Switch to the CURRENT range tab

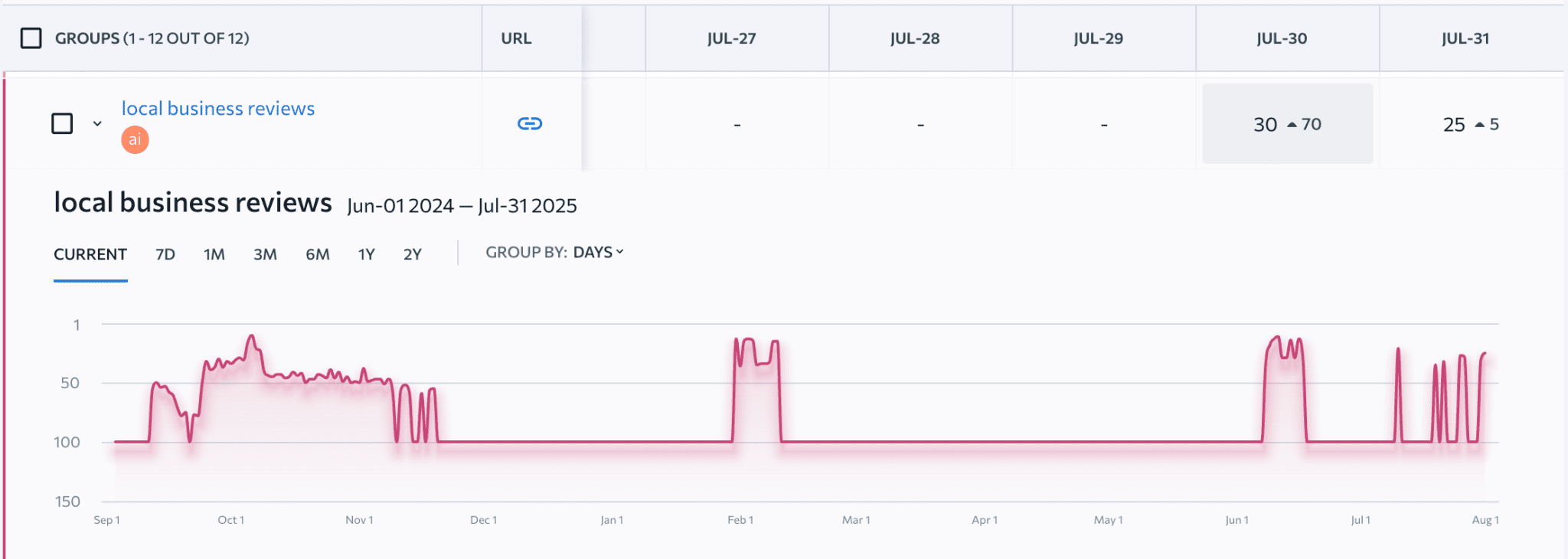[x=90, y=254]
